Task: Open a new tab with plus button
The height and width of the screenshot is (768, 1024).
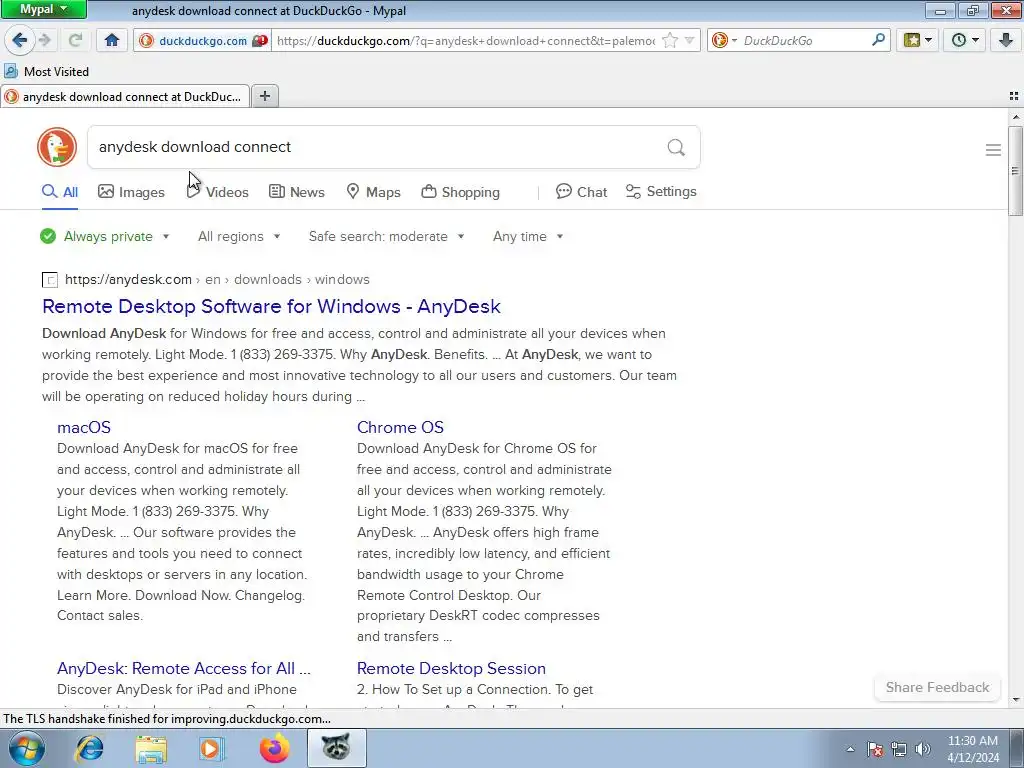Action: click(x=264, y=96)
